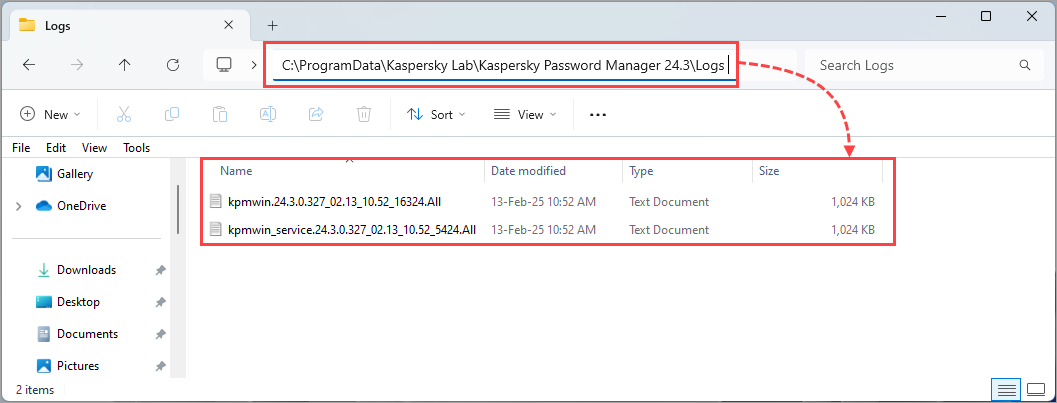This screenshot has height=403, width=1057.
Task: Click the Delete trash icon
Action: coord(364,115)
